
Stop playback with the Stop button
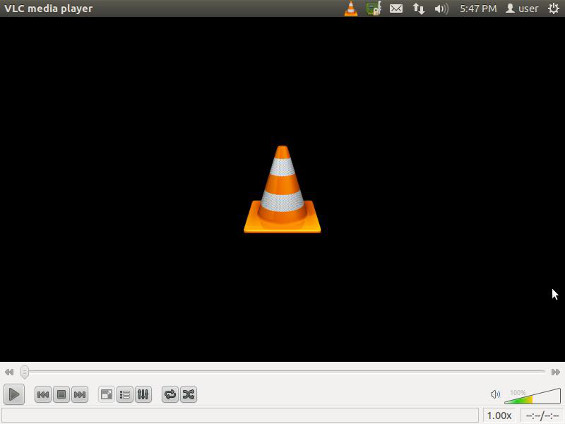(61, 395)
